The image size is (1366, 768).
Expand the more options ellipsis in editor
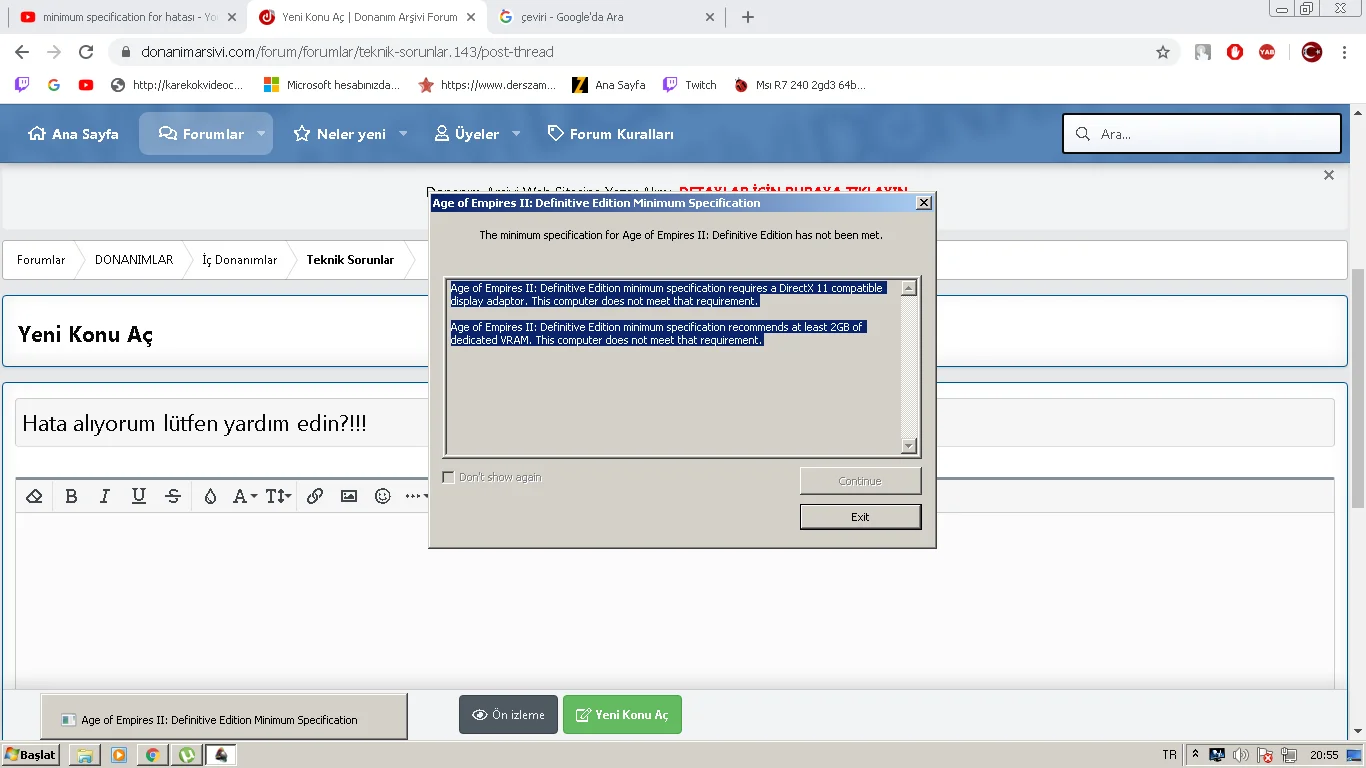pos(416,496)
